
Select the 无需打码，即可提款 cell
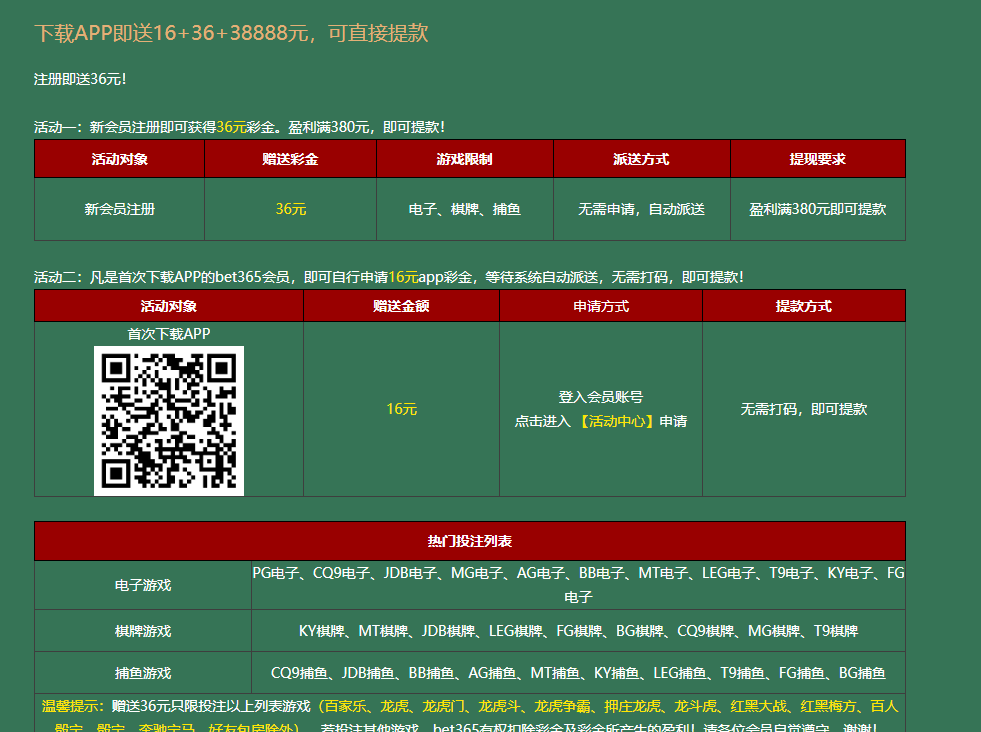coord(803,409)
